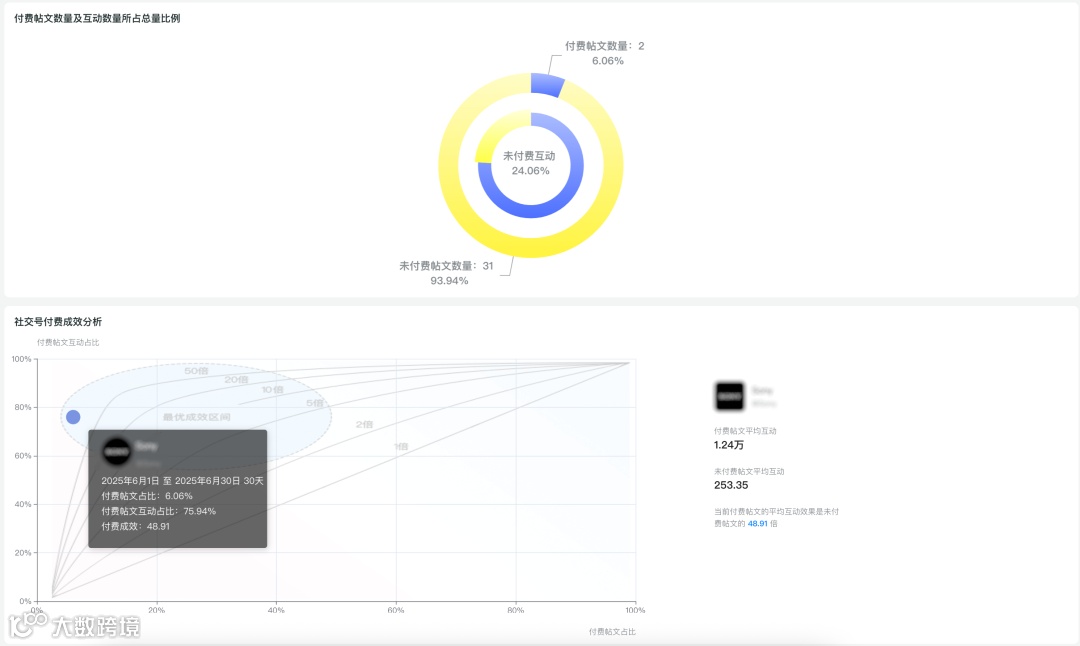Click the 未付费互动 center label
Viewport: 1080px width, 646px height.
coord(529,156)
